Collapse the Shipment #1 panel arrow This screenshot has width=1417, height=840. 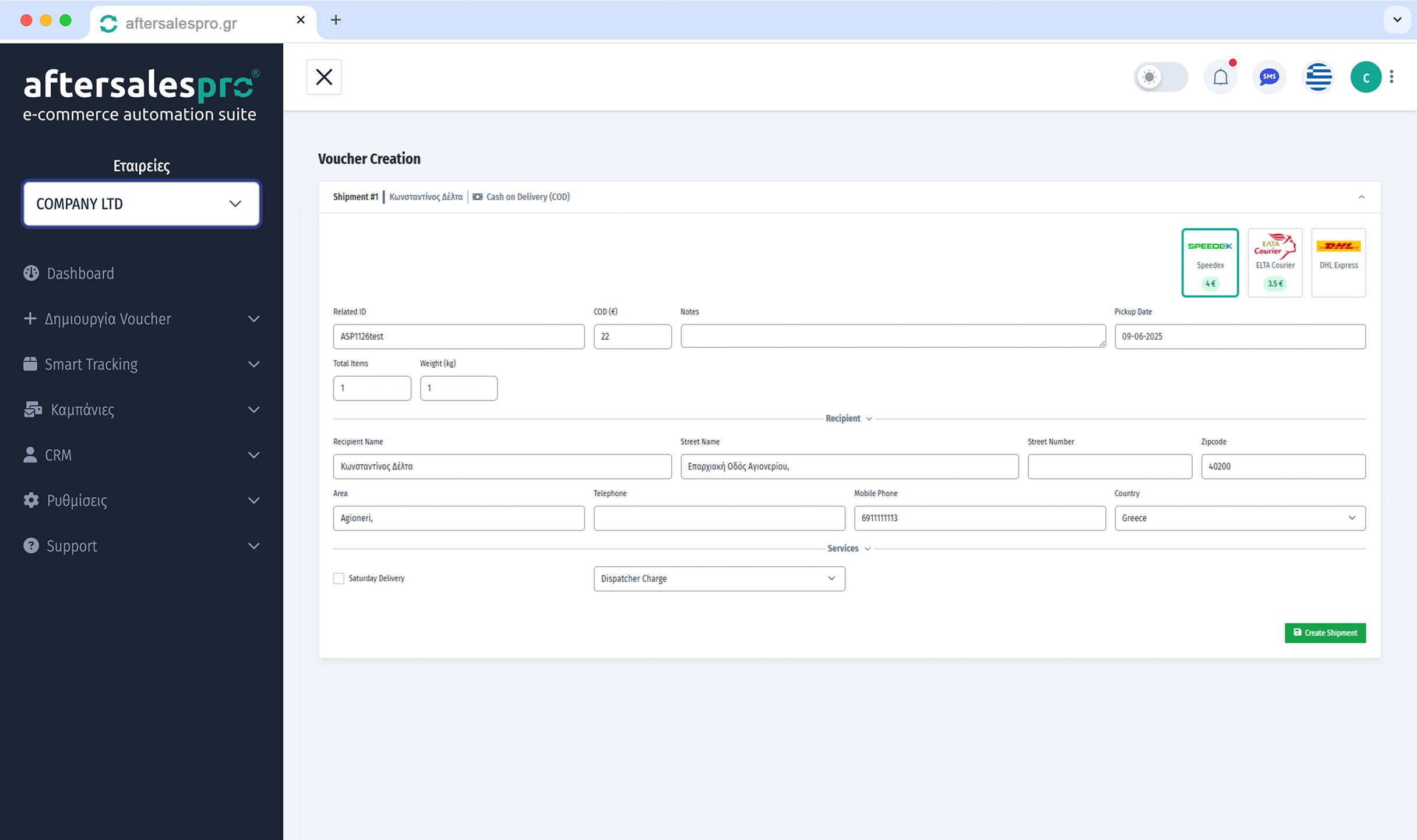(1362, 197)
